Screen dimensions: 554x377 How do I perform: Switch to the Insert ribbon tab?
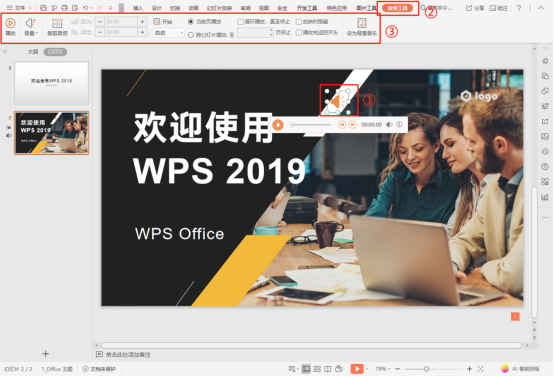tap(138, 8)
